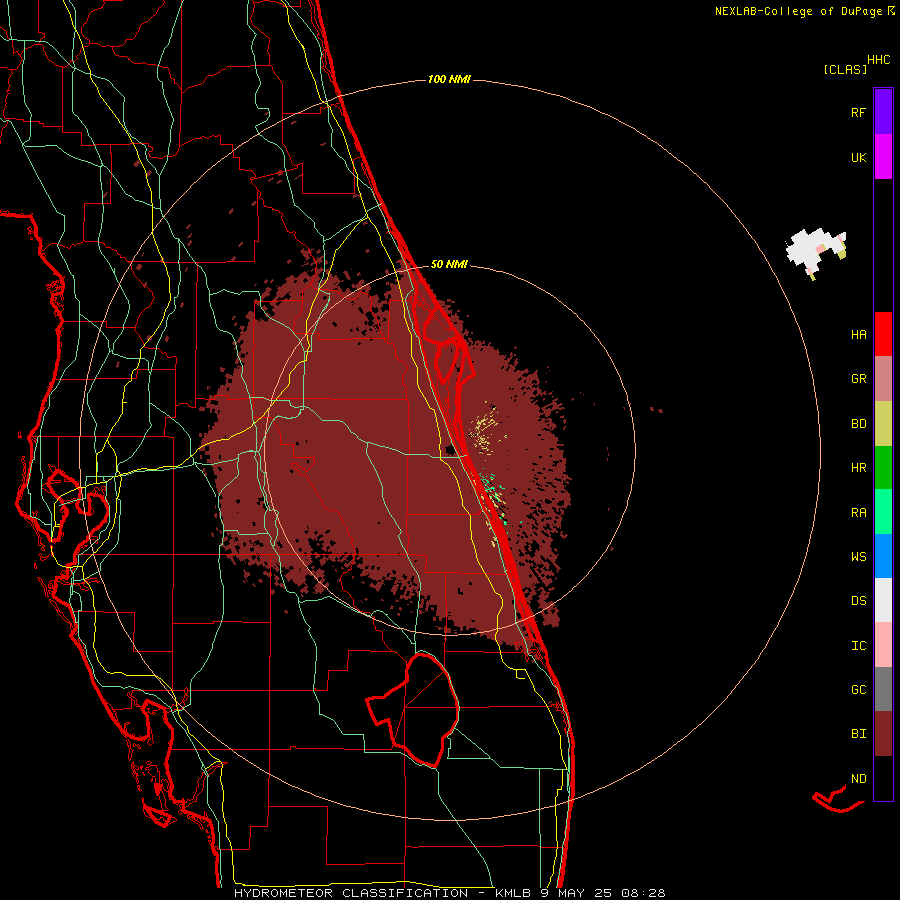Click the HA legend label
Viewport: 900px width, 900px height.
pyautogui.click(x=858, y=335)
